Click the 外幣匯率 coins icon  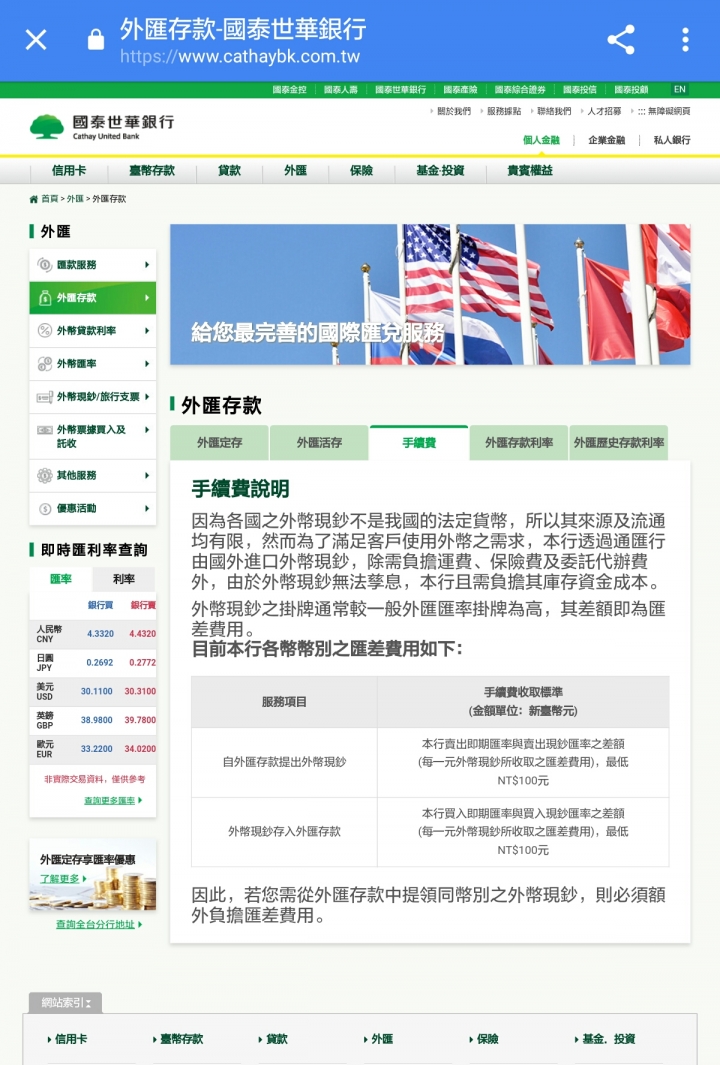click(x=44, y=364)
